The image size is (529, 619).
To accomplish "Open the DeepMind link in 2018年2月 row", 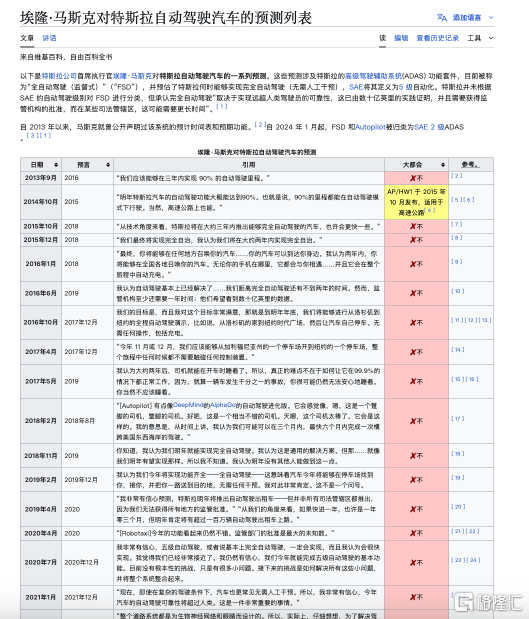I will 188,405.
